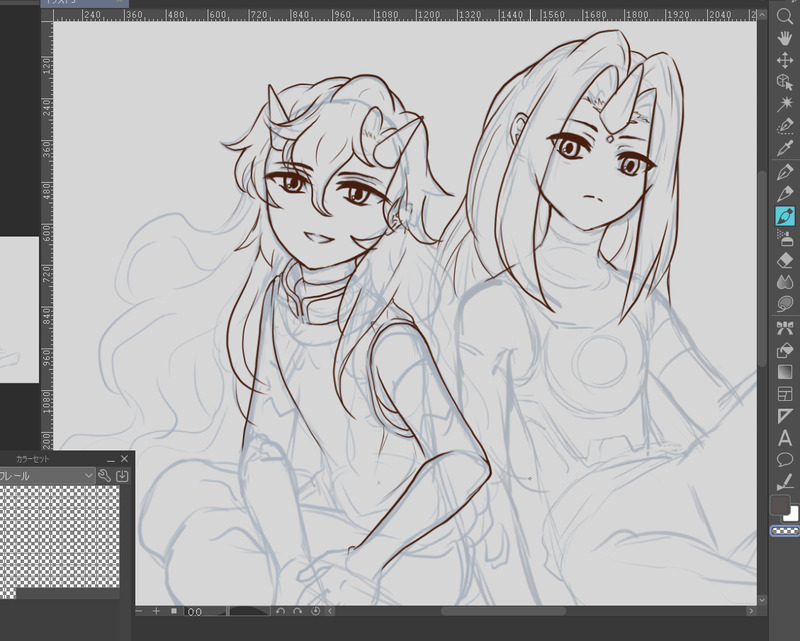Image resolution: width=800 pixels, height=641 pixels.
Task: Select the Pen tool
Action: tap(785, 172)
